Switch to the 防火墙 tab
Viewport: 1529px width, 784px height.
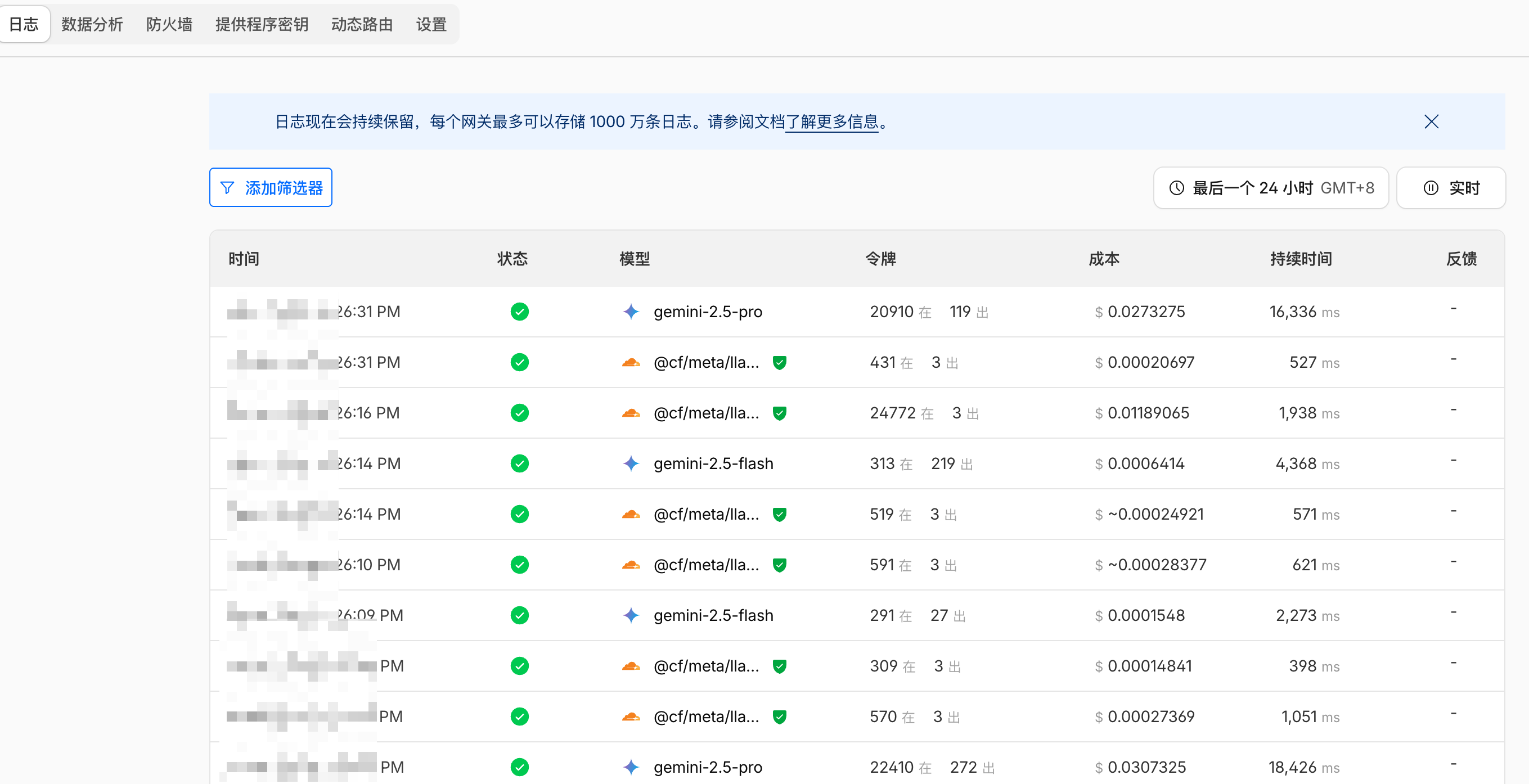169,24
